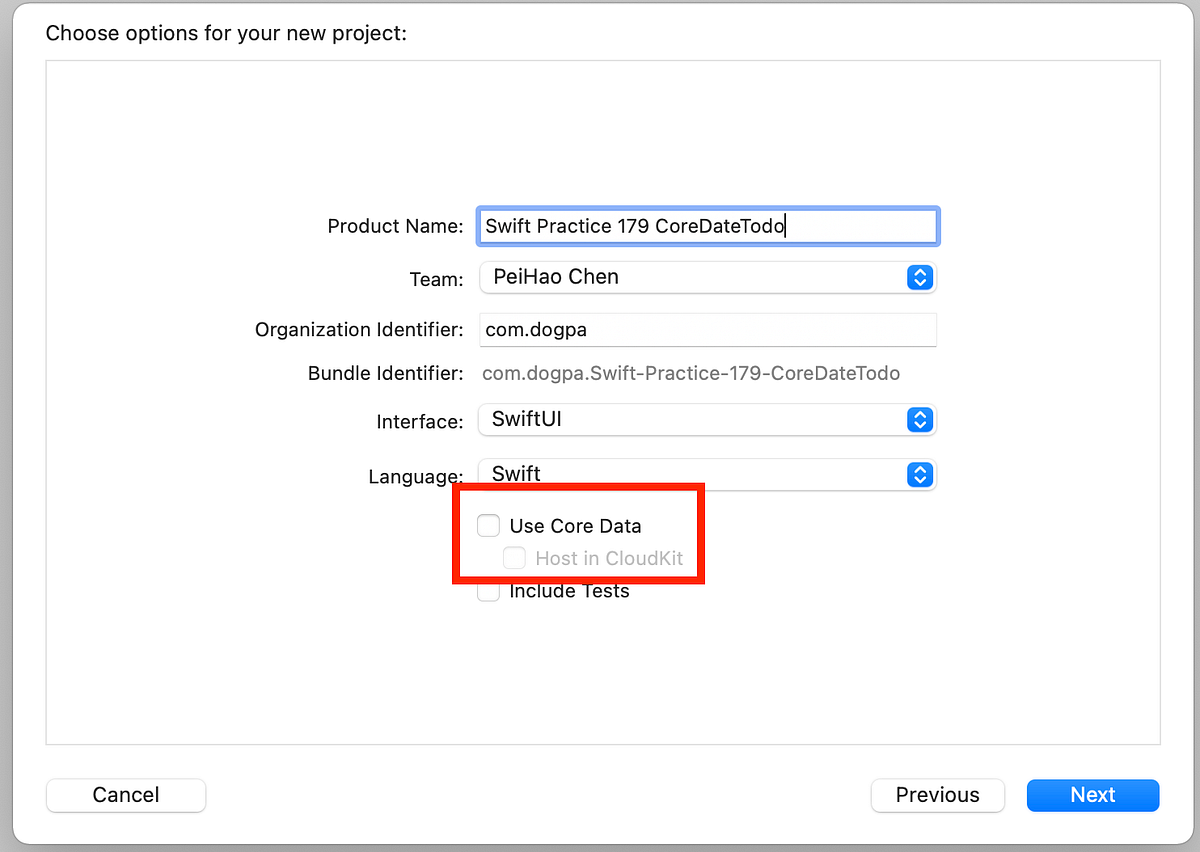Viewport: 1200px width, 852px height.
Task: Open the Interface dropdown showing SwiftUI
Action: [700, 419]
